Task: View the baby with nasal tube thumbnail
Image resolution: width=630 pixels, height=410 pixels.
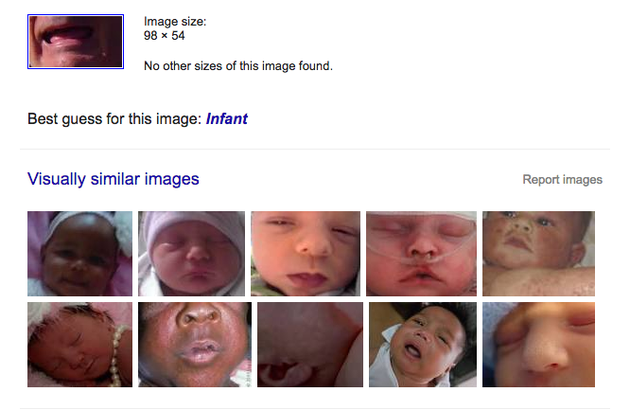Action: coord(421,254)
